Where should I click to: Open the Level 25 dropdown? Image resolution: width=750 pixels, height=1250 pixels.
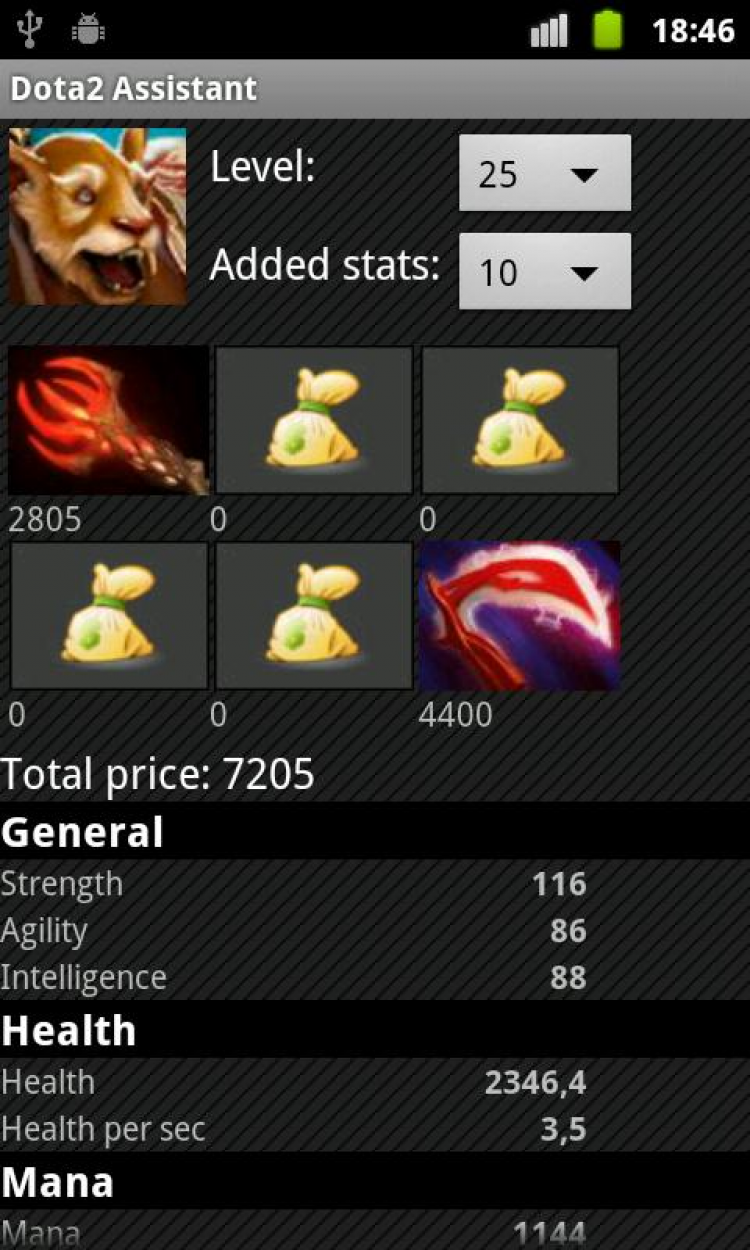click(x=545, y=174)
